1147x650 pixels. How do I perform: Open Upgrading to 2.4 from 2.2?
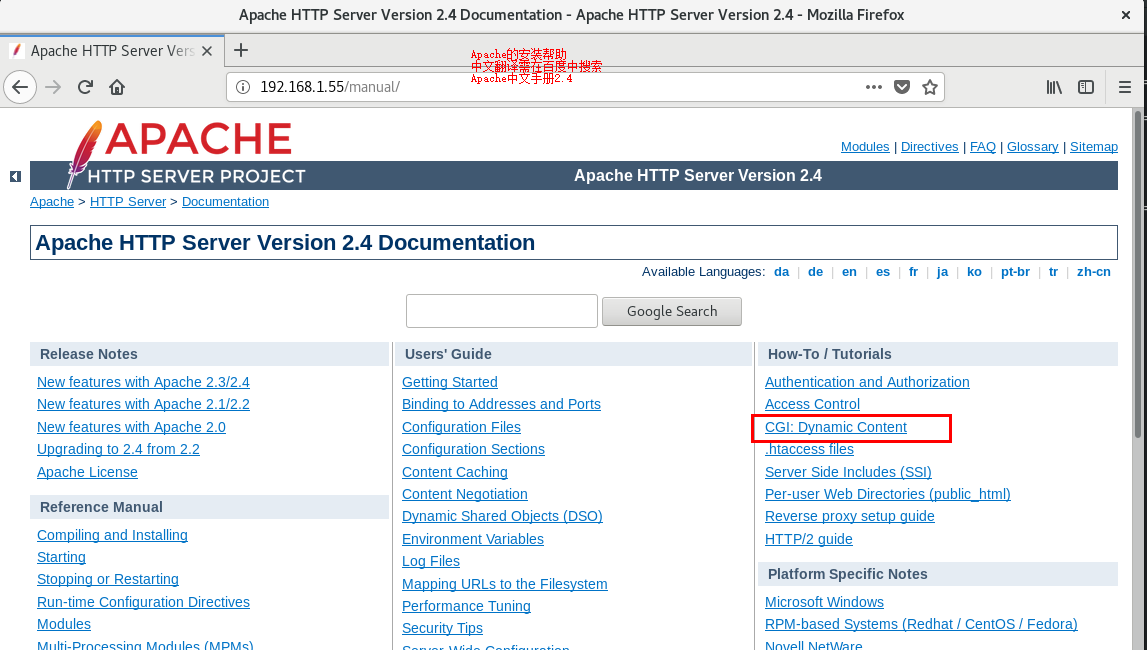click(118, 449)
